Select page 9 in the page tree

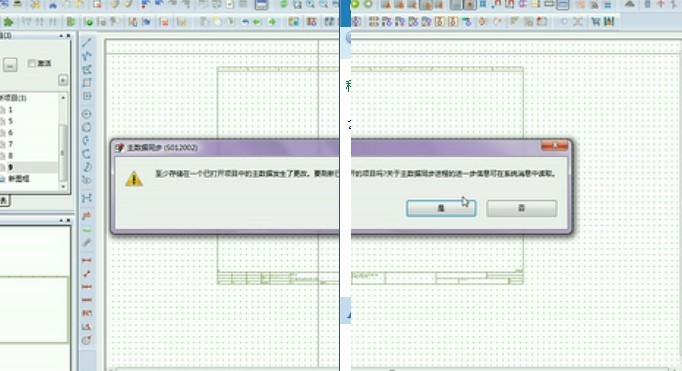point(10,167)
